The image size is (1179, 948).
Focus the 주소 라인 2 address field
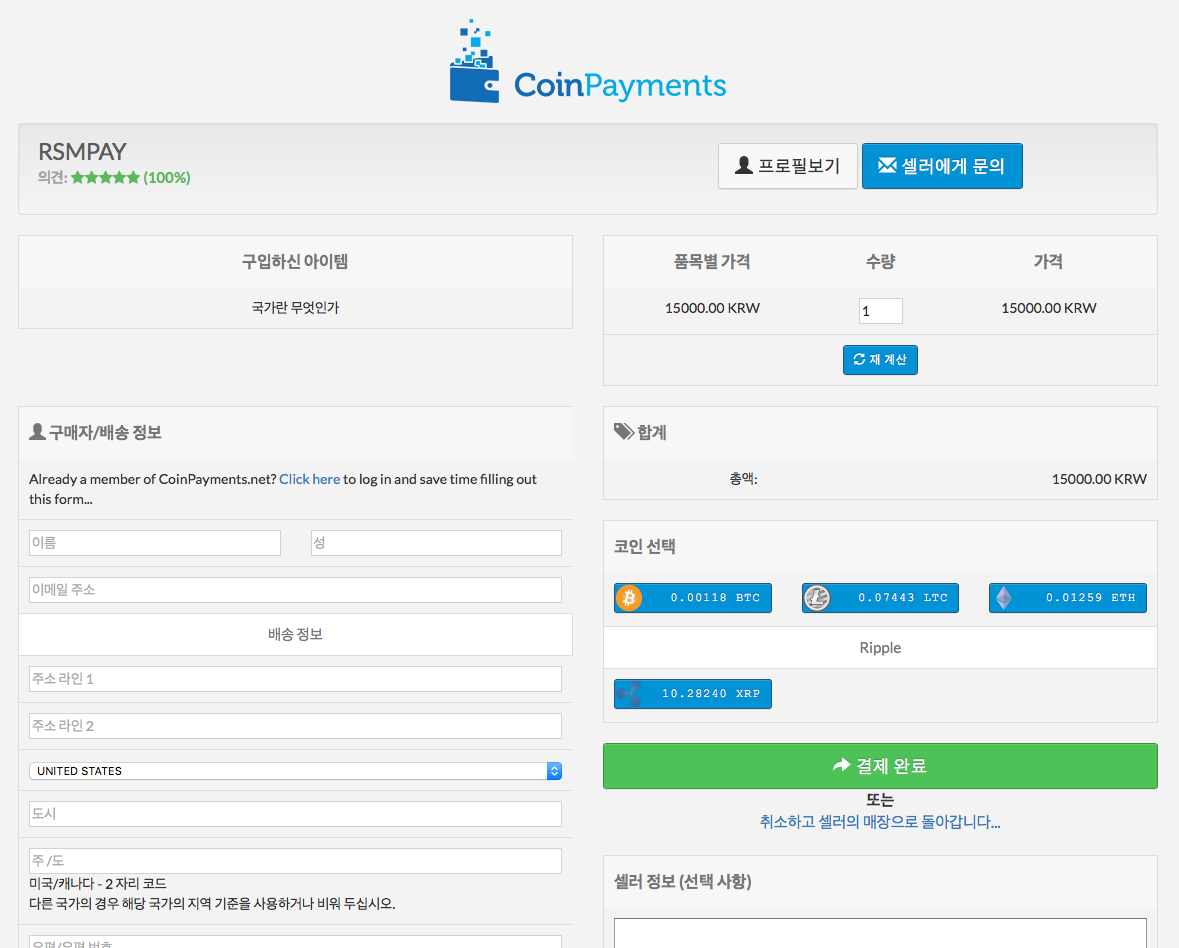(296, 726)
